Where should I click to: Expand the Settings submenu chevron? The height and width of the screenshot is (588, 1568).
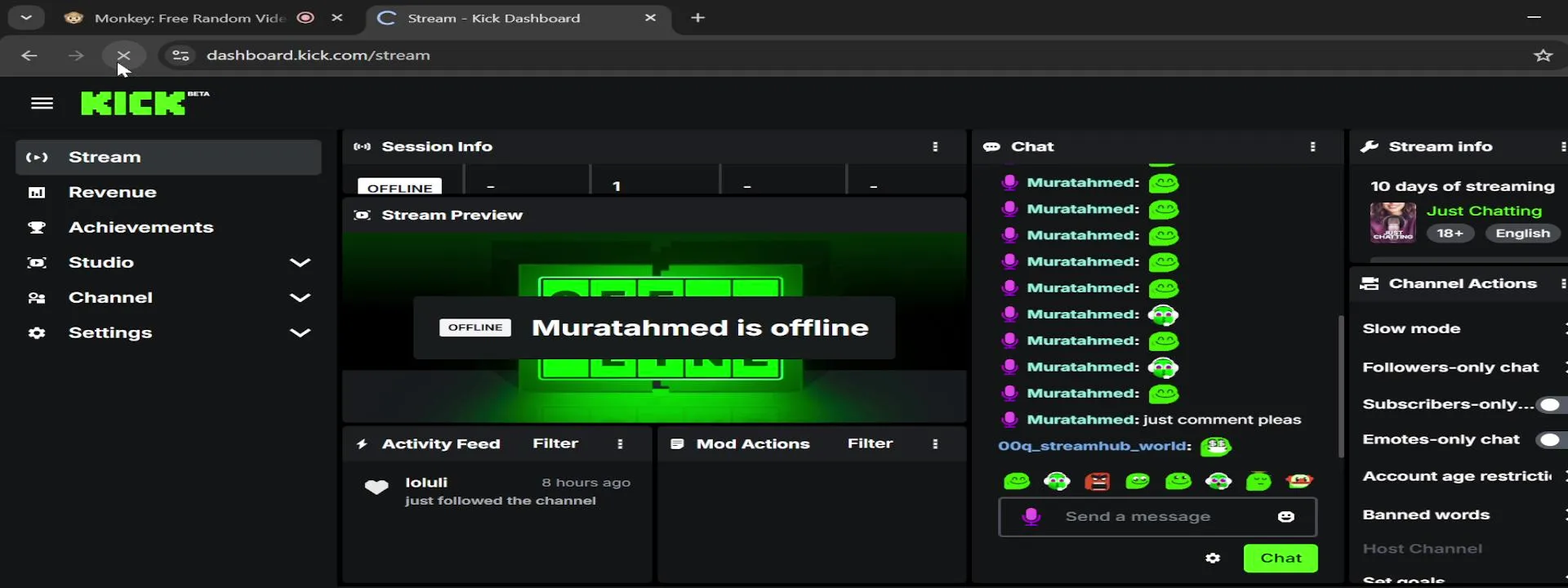pos(301,333)
